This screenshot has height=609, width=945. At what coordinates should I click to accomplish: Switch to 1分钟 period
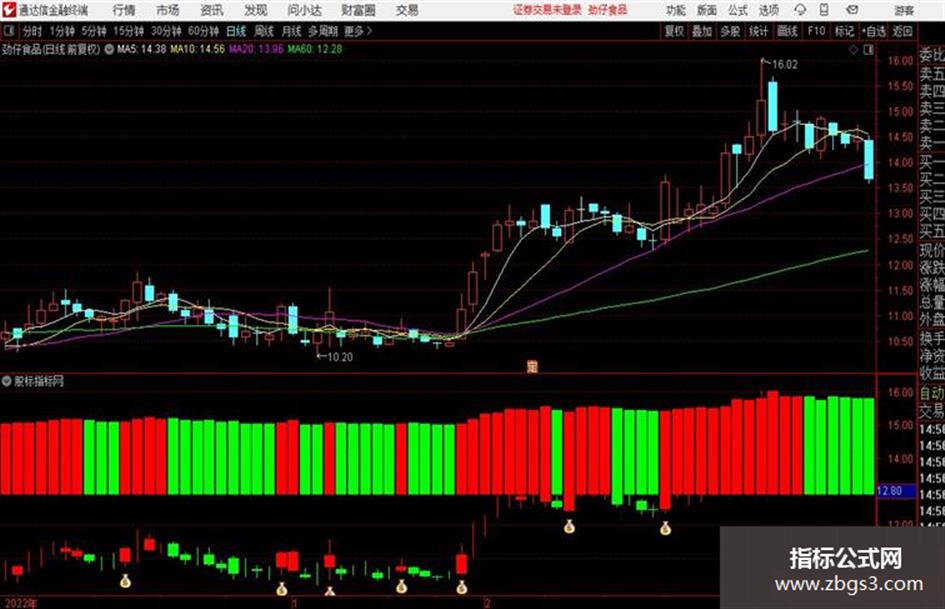pyautogui.click(x=62, y=31)
